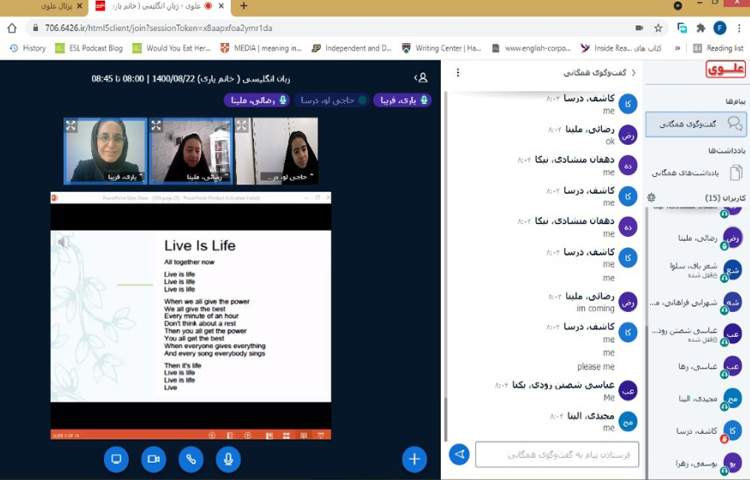Fullscreen the teacher's leftmost webcam video

(71, 126)
